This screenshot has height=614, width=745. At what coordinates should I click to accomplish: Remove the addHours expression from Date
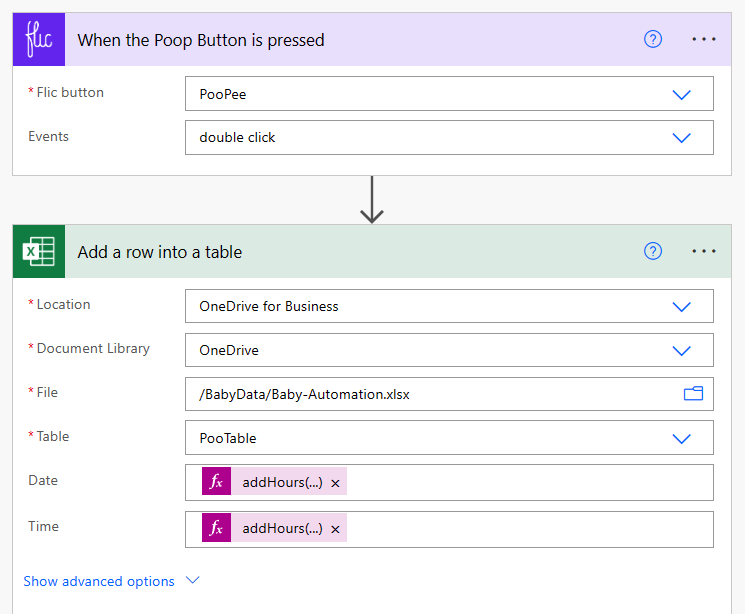pyautogui.click(x=336, y=483)
